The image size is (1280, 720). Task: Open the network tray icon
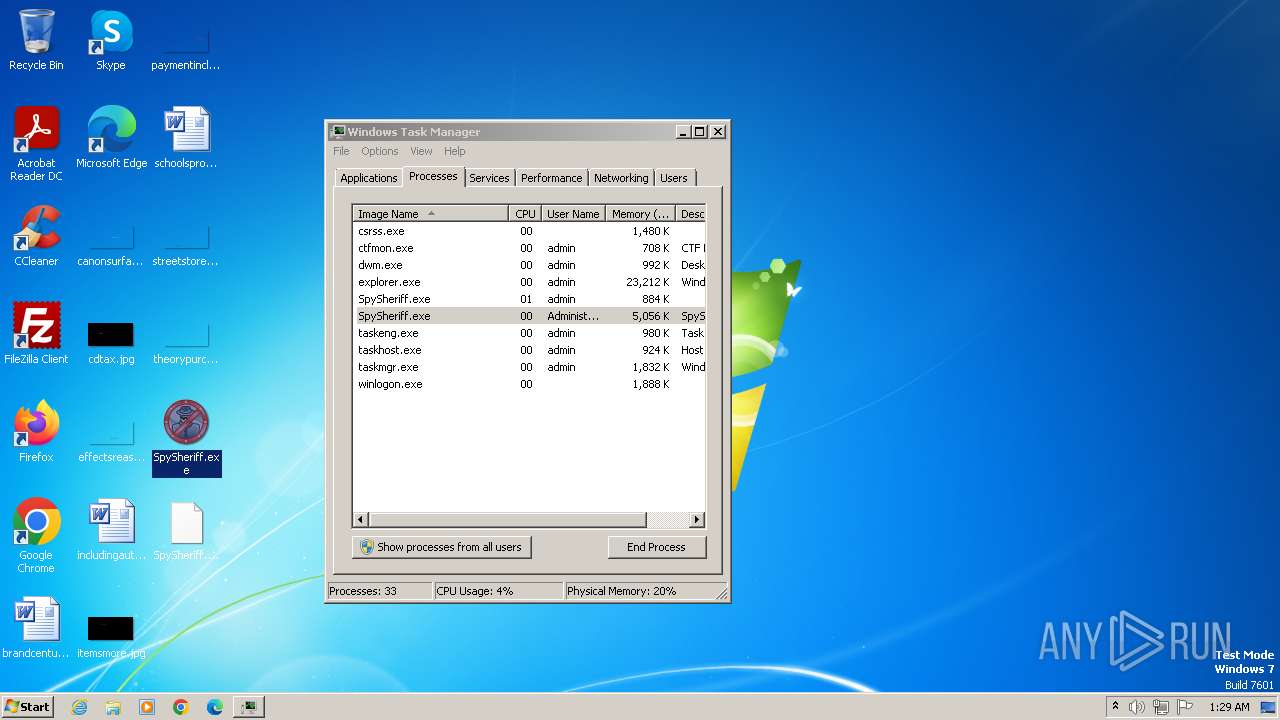1161,707
